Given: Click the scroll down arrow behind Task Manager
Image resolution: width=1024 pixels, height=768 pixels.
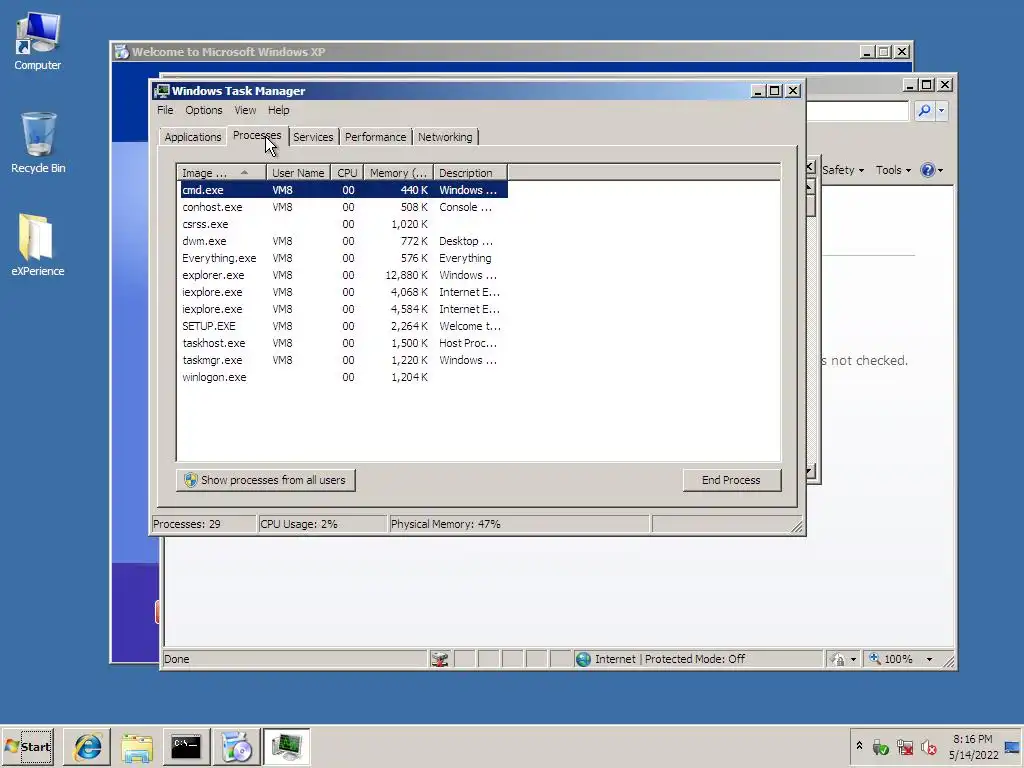Looking at the screenshot, I should [x=810, y=472].
